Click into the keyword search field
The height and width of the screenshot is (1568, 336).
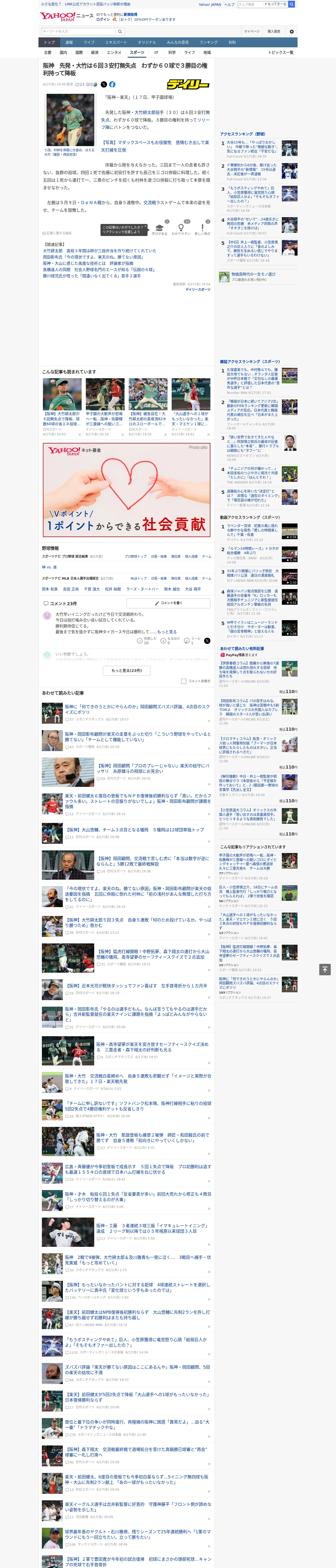(79, 32)
